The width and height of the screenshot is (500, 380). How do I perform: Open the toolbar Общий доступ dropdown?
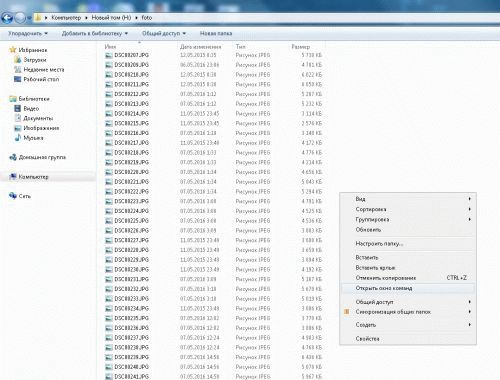coord(164,33)
